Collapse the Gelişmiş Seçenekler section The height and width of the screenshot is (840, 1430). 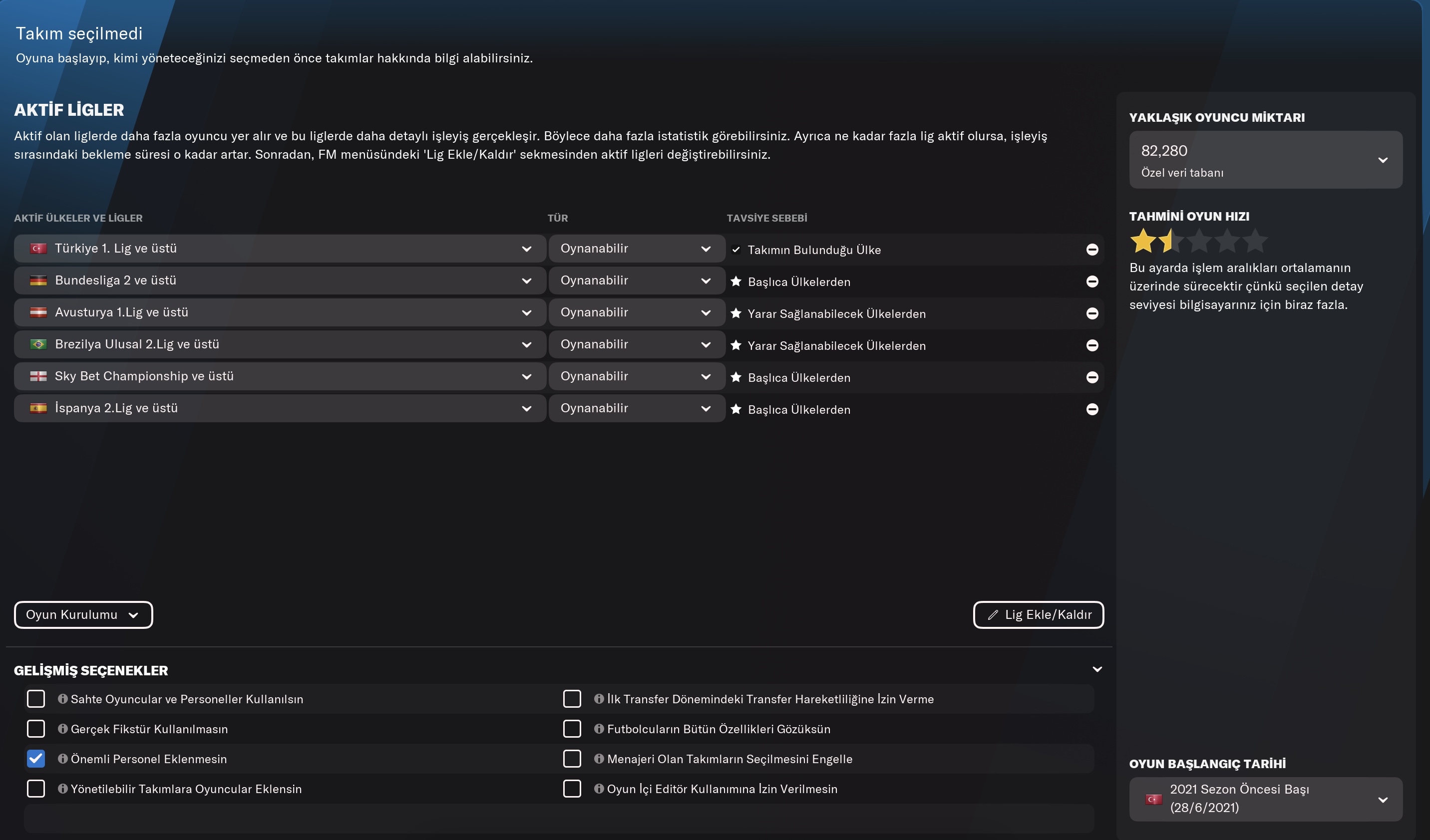[1097, 669]
